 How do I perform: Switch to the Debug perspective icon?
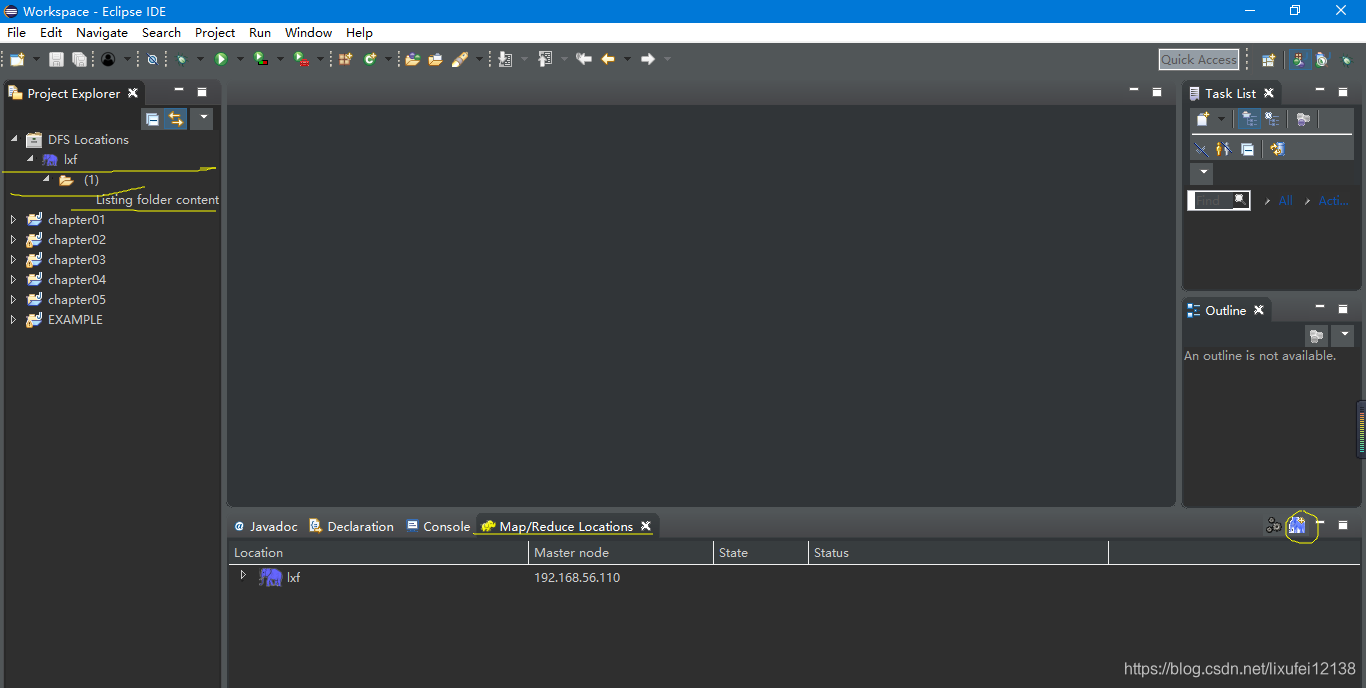pos(1345,60)
